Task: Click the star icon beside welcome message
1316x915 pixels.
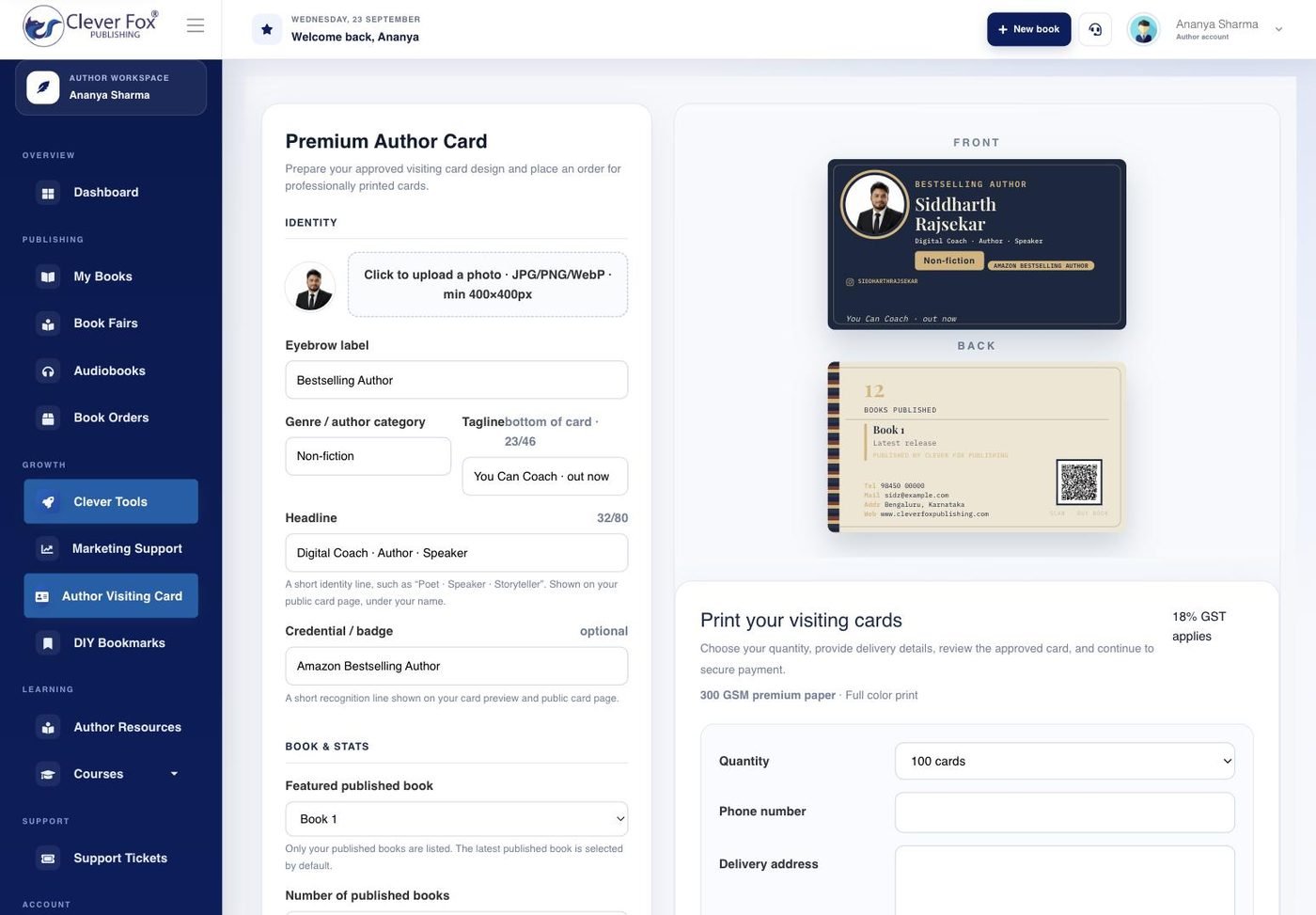Action: tap(267, 29)
